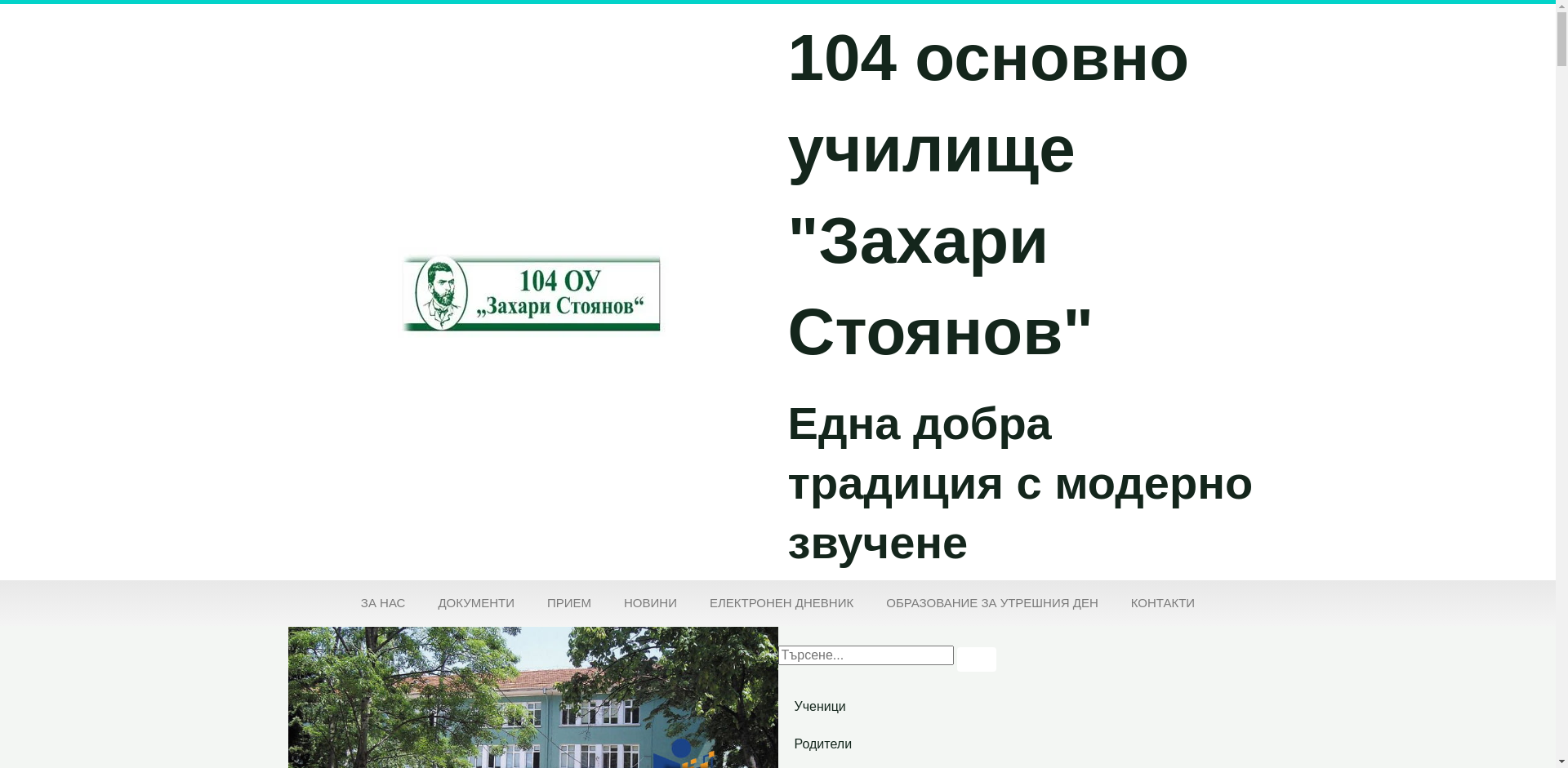Click the 104 ОУ "Захари Стоянов" logo
1568x768 pixels.
click(531, 294)
